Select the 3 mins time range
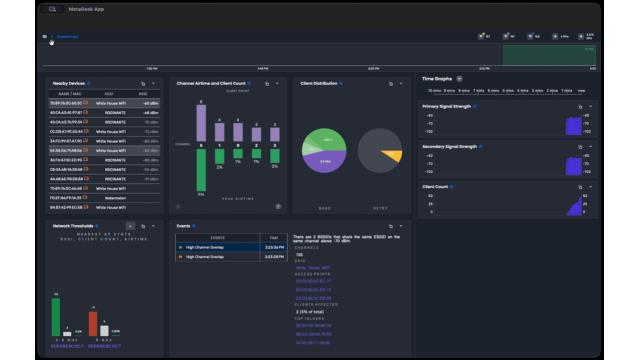Viewport: 640px width, 360px height. [538, 91]
